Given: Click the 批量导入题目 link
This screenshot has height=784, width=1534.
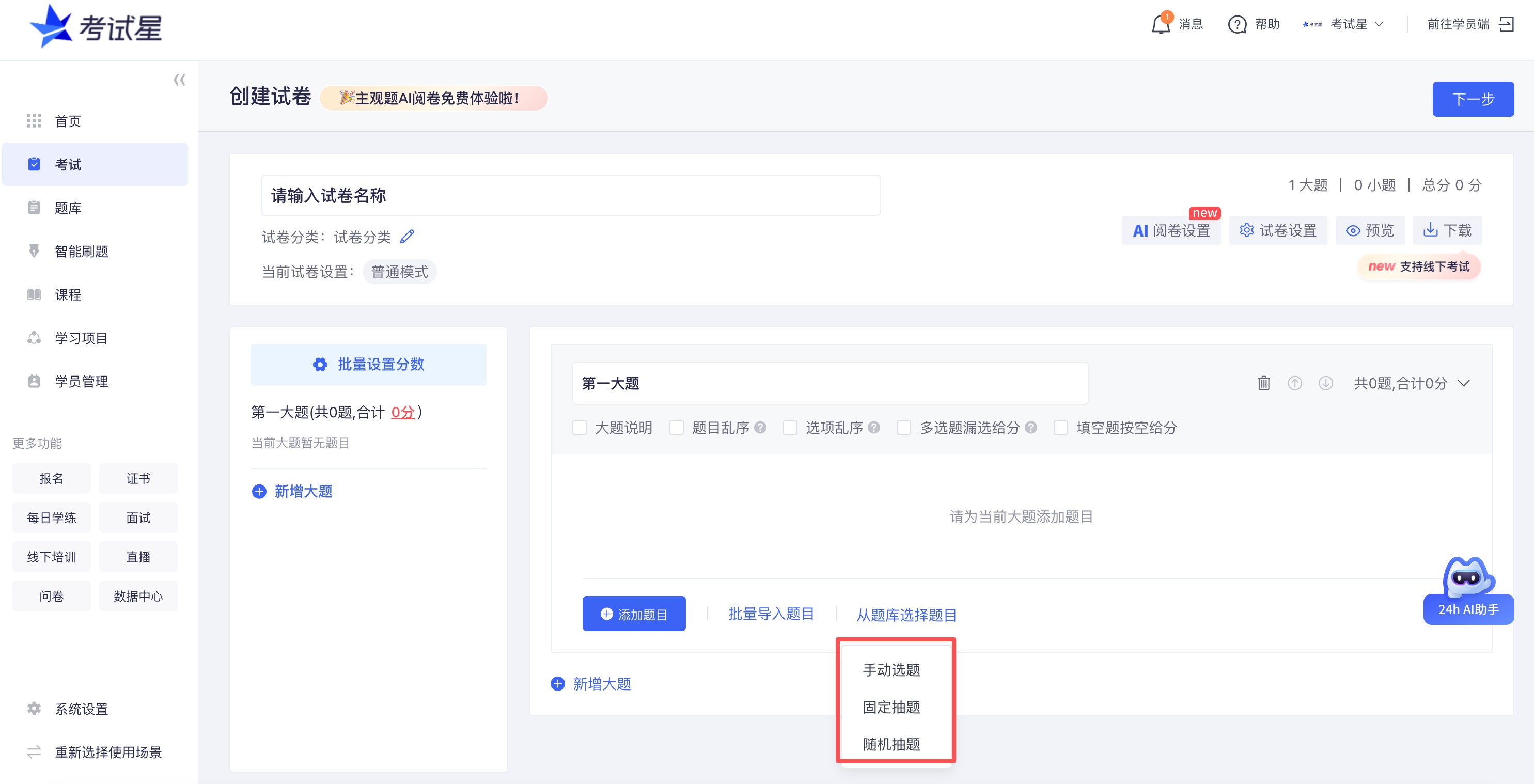Looking at the screenshot, I should [771, 614].
